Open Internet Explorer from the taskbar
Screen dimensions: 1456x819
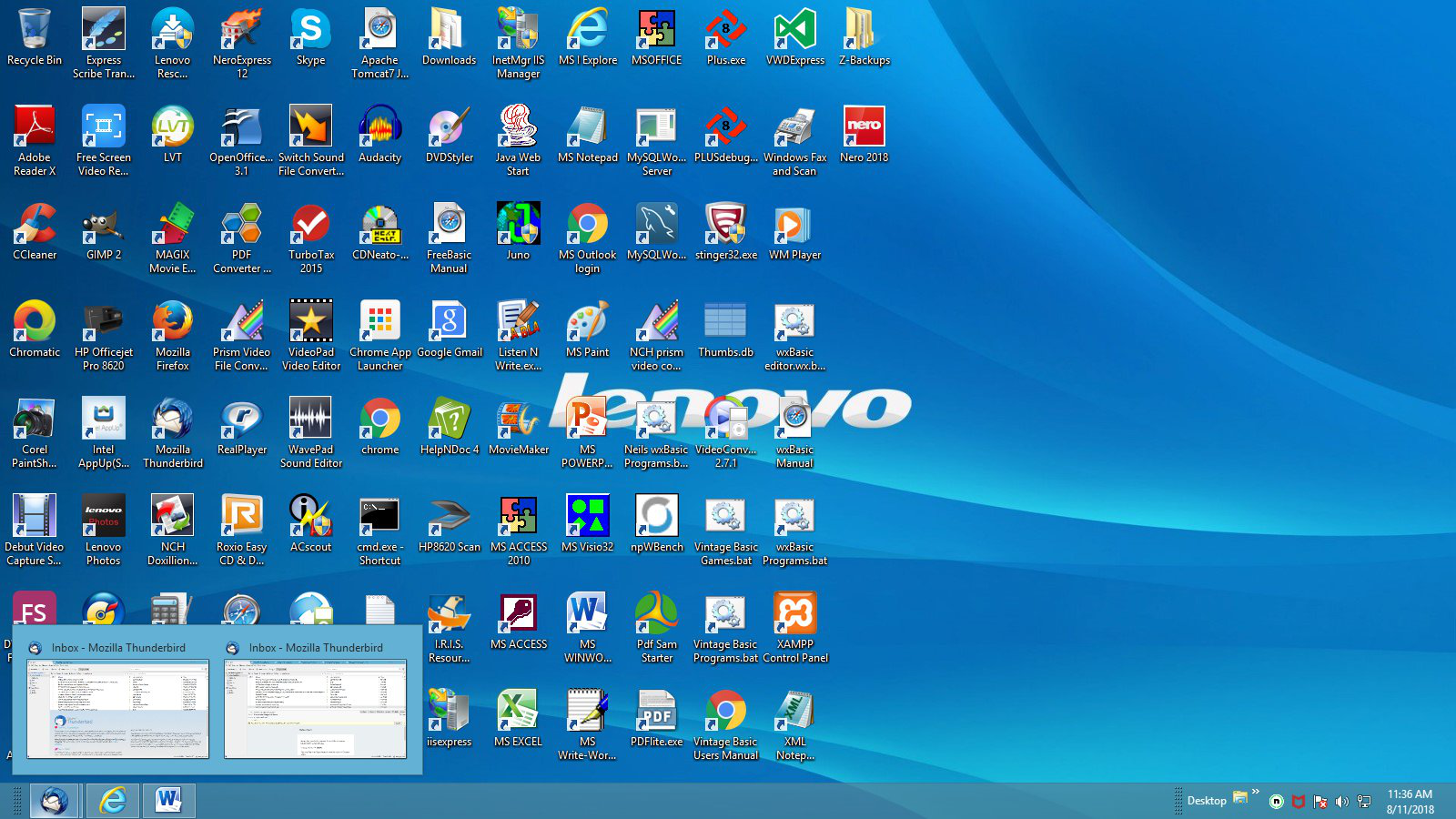(113, 801)
